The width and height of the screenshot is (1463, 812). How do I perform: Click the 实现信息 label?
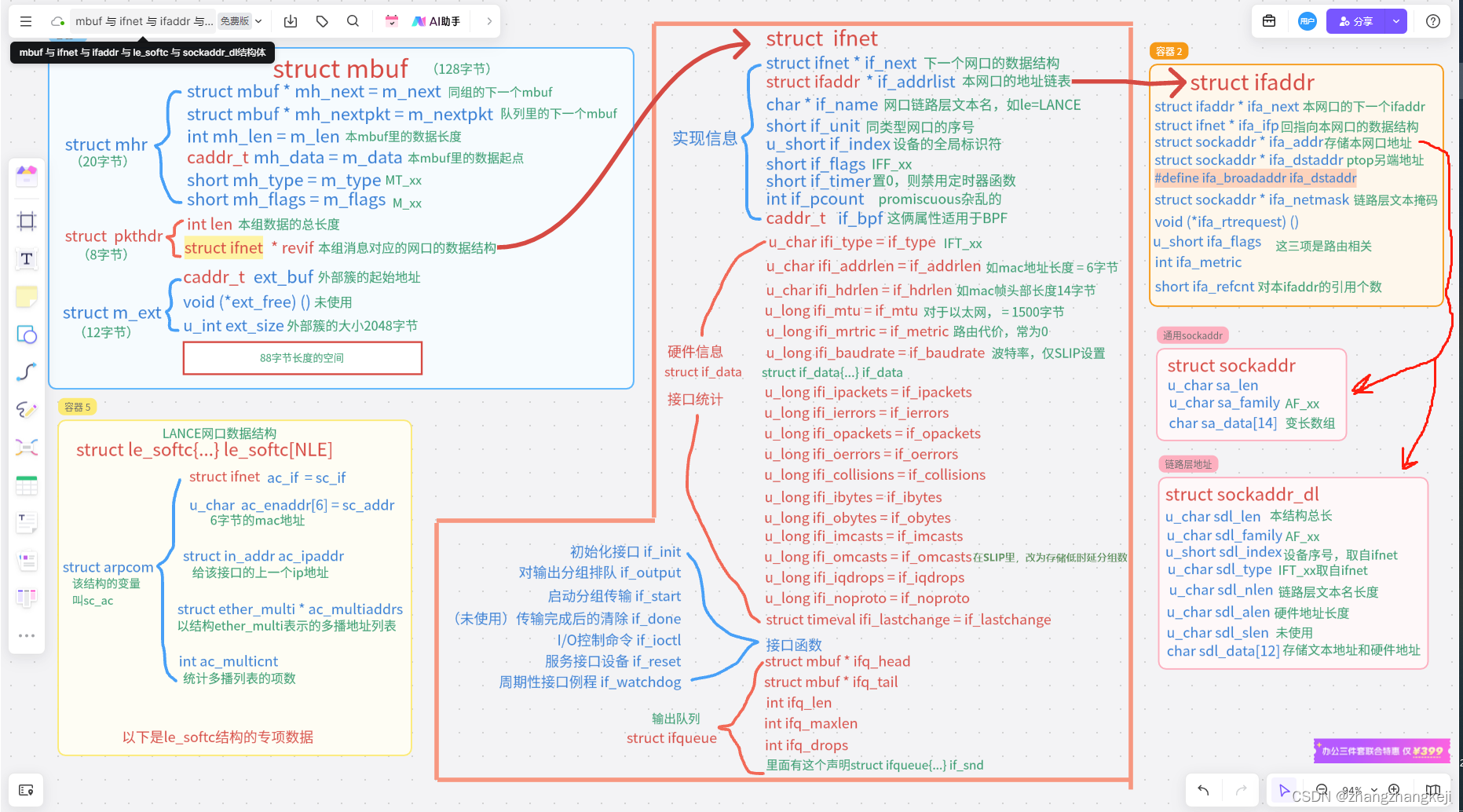point(704,138)
